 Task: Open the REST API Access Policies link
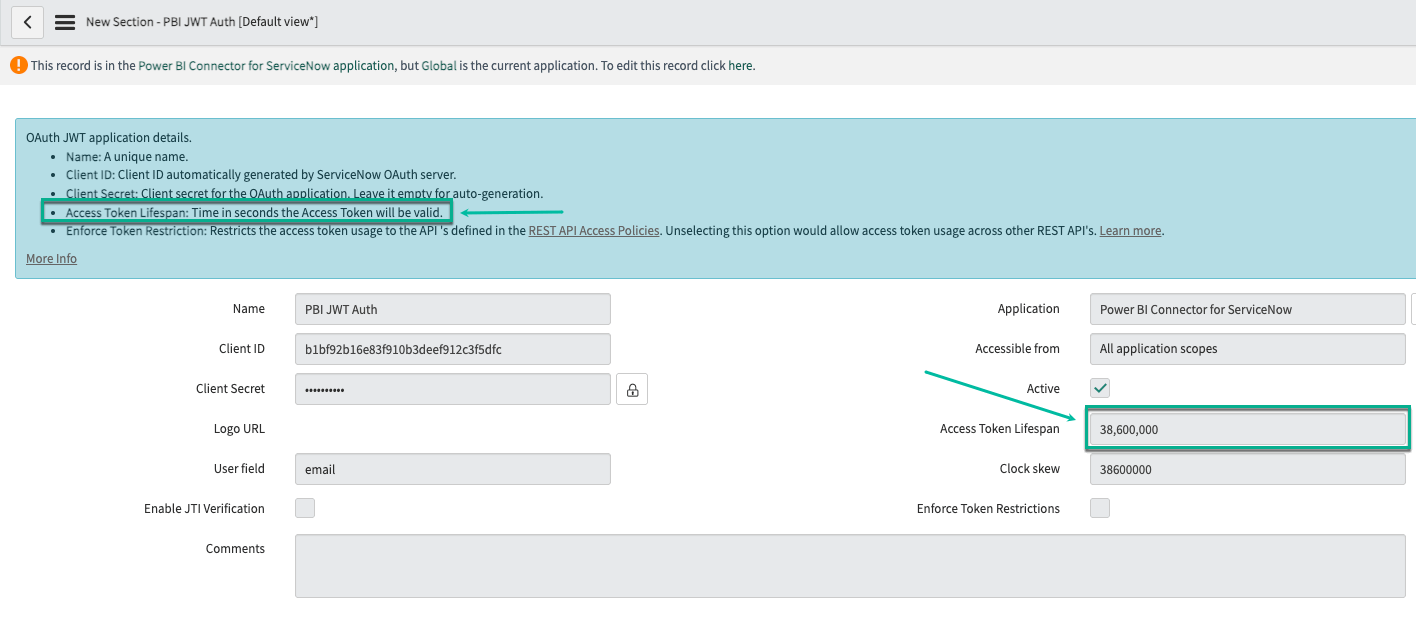click(x=594, y=230)
